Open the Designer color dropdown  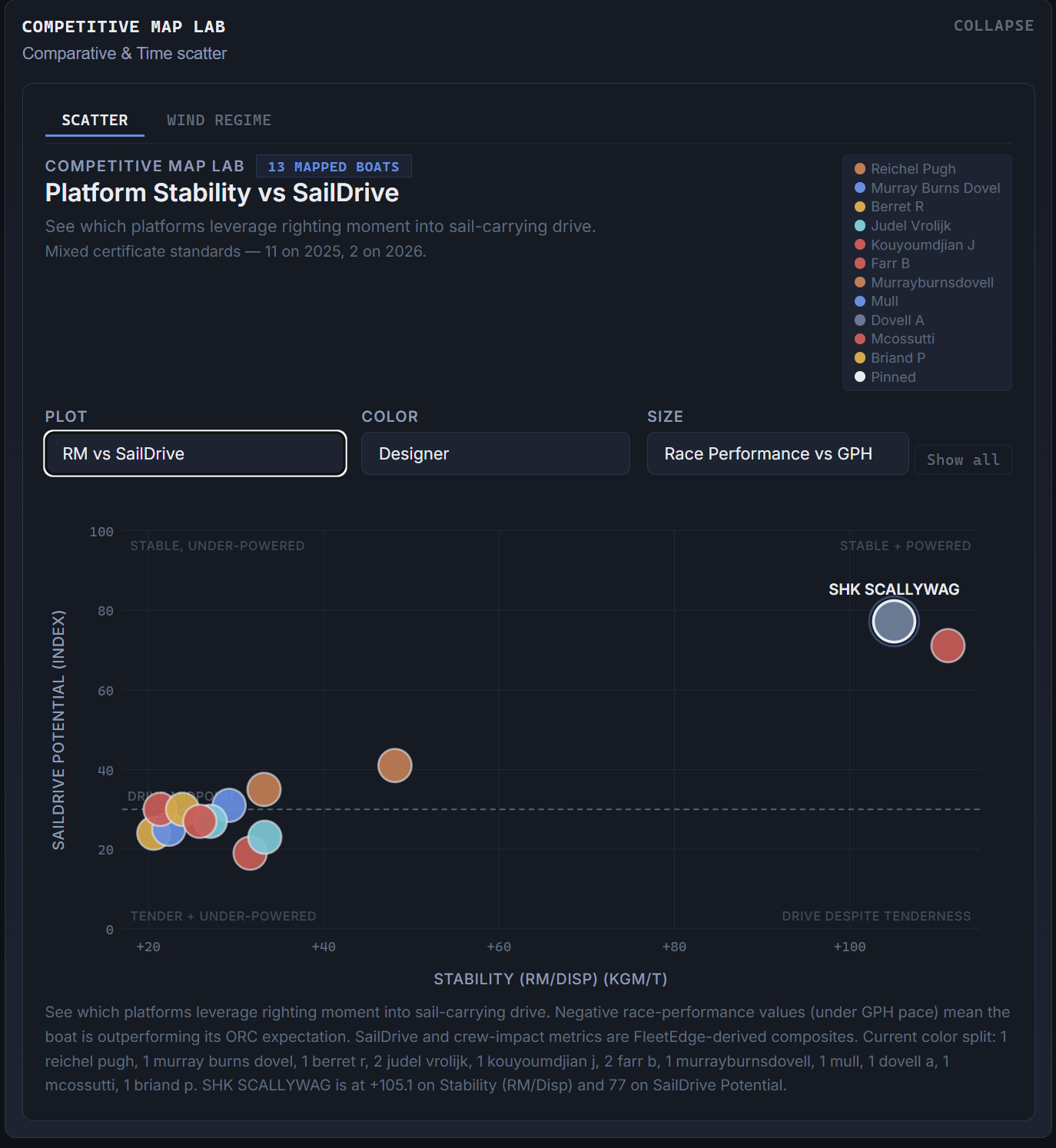coord(496,453)
